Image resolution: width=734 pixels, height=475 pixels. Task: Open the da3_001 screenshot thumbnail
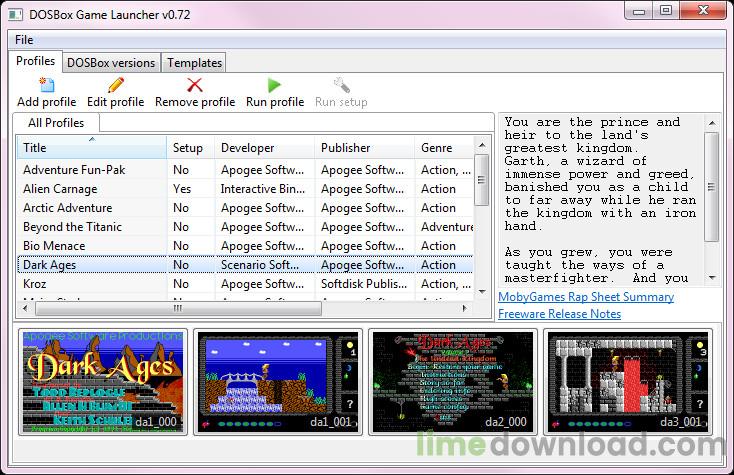(x=628, y=382)
